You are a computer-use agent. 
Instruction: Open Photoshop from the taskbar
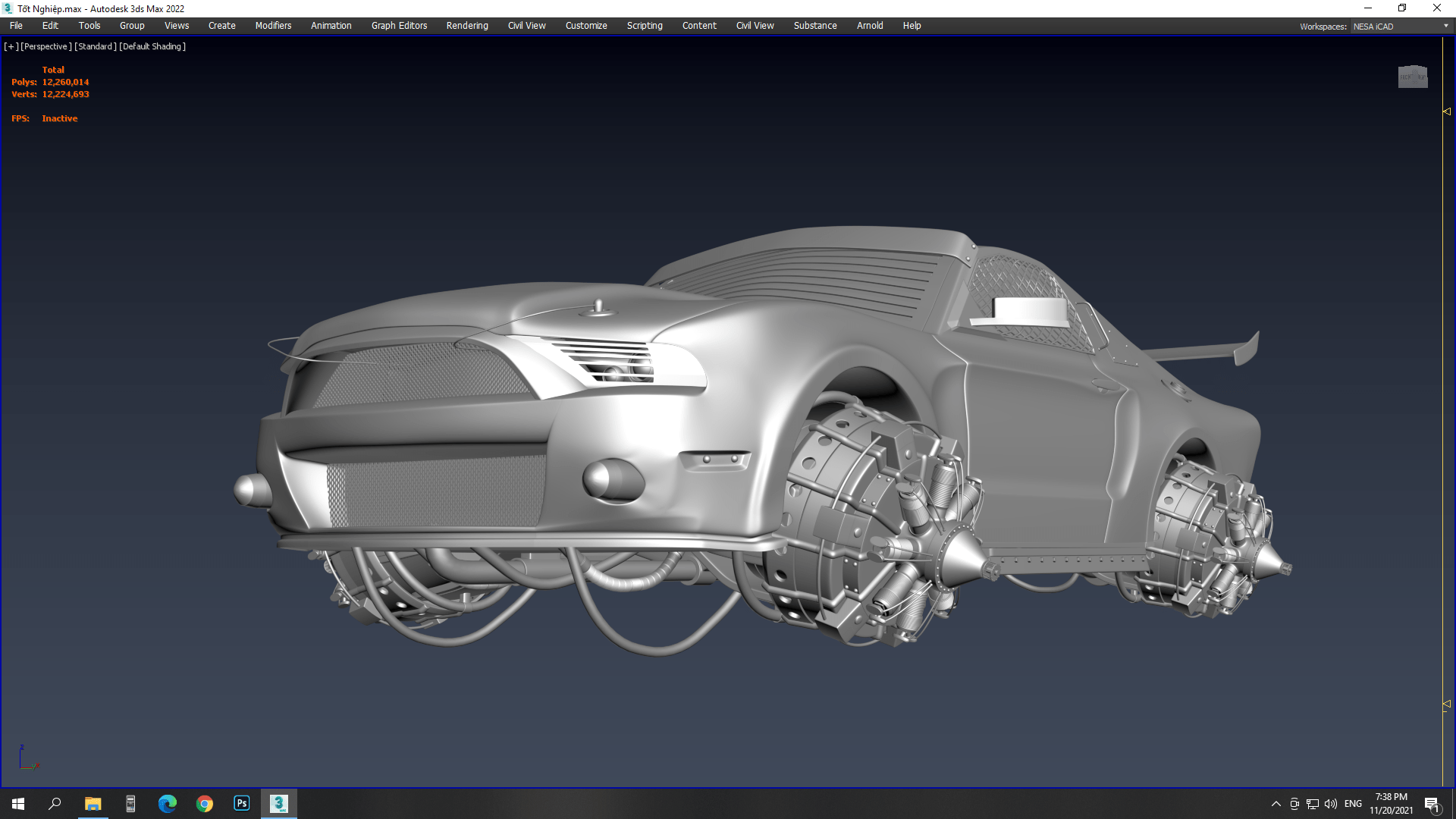pyautogui.click(x=241, y=803)
